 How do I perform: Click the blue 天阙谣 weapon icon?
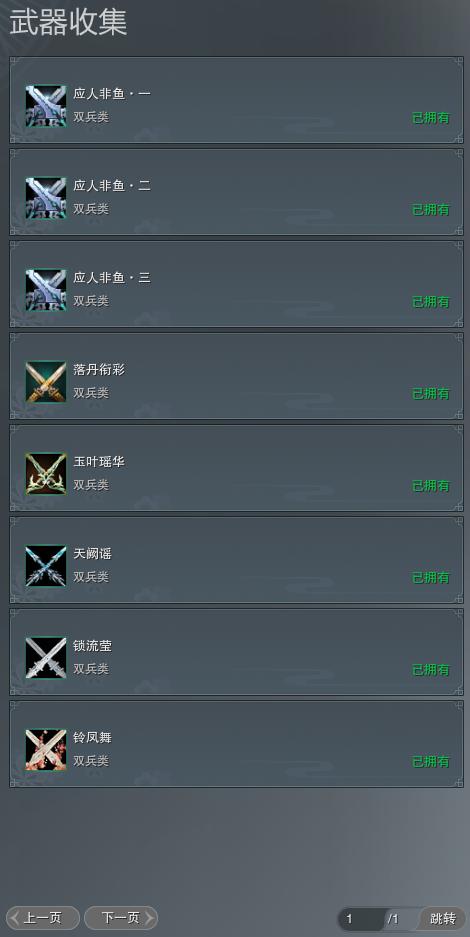[x=46, y=566]
